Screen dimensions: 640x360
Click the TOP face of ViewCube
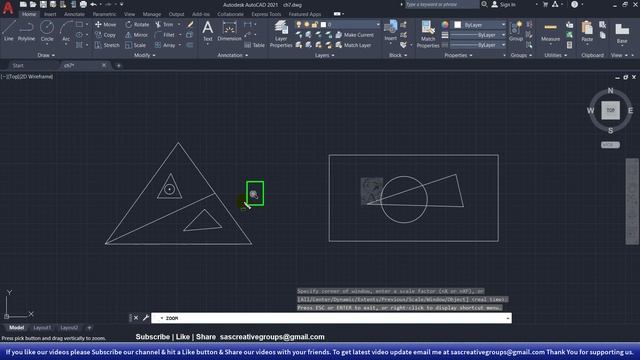coord(610,110)
